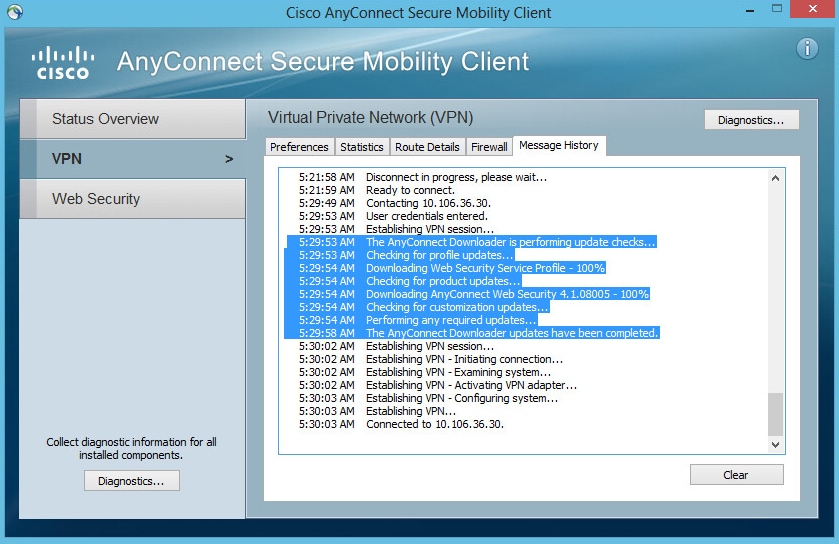The image size is (839, 544).
Task: Maximize the AnyConnect window
Action: click(x=777, y=9)
